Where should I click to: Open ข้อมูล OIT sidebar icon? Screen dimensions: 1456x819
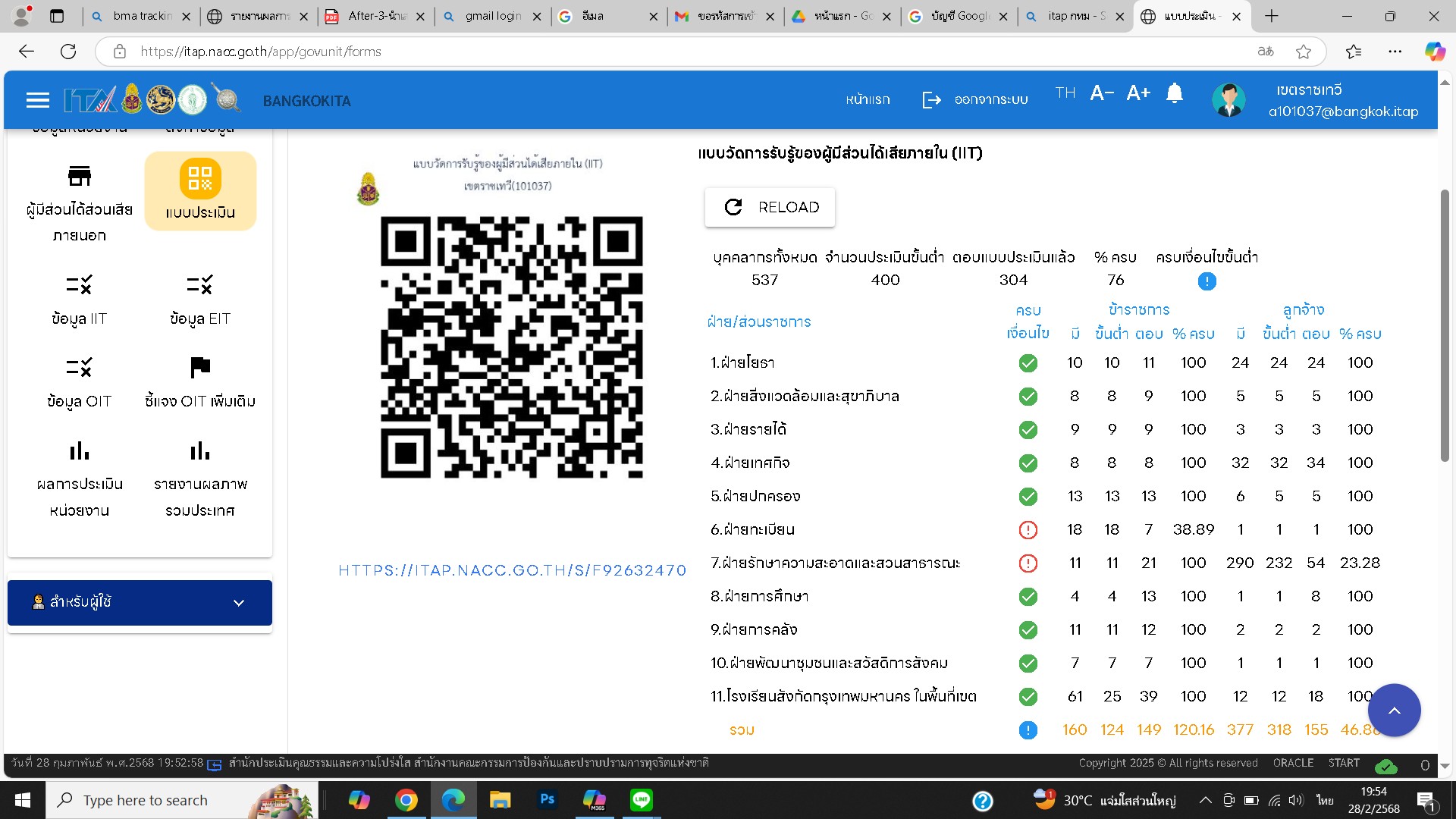click(79, 367)
